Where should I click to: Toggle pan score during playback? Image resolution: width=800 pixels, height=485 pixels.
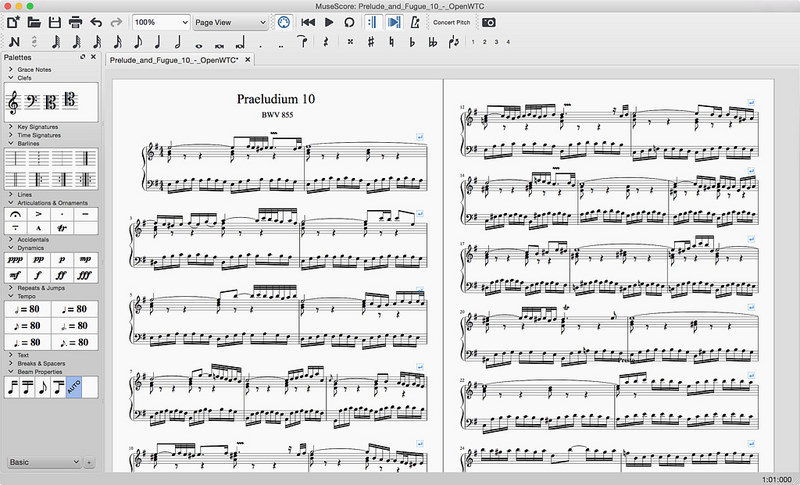point(394,22)
